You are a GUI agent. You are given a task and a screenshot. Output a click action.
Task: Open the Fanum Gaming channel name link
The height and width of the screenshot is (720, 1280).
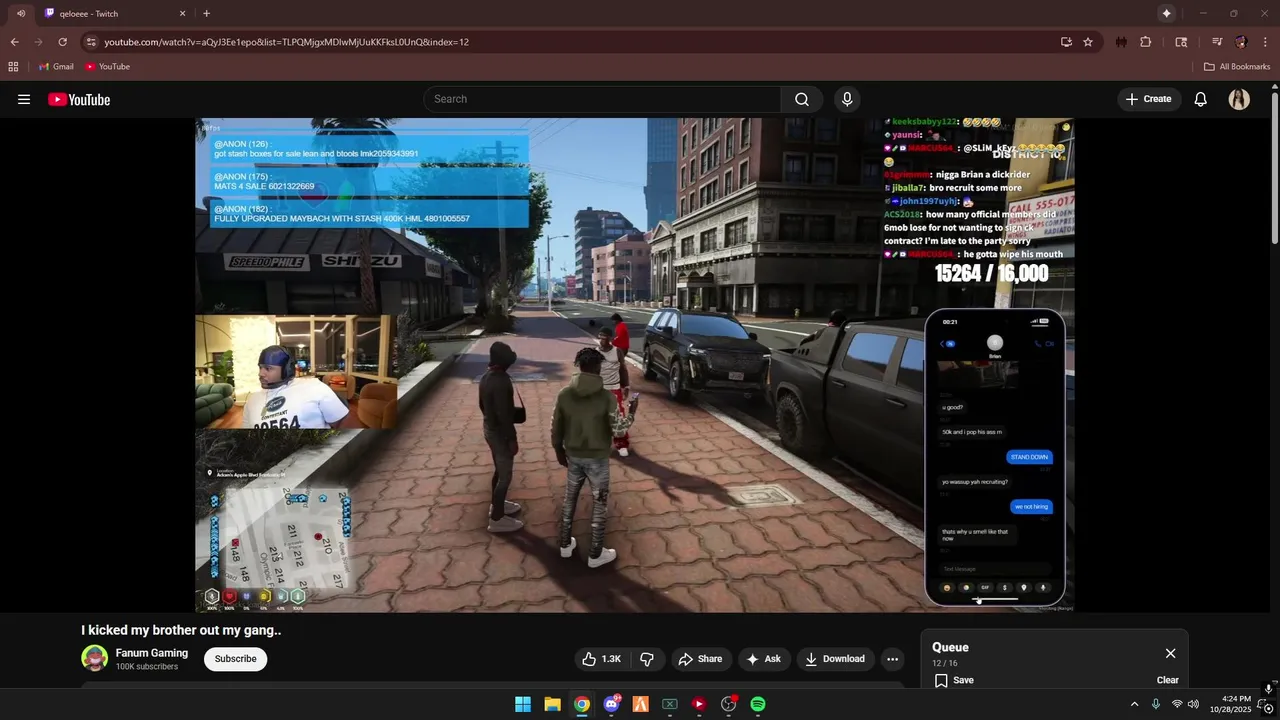point(152,653)
